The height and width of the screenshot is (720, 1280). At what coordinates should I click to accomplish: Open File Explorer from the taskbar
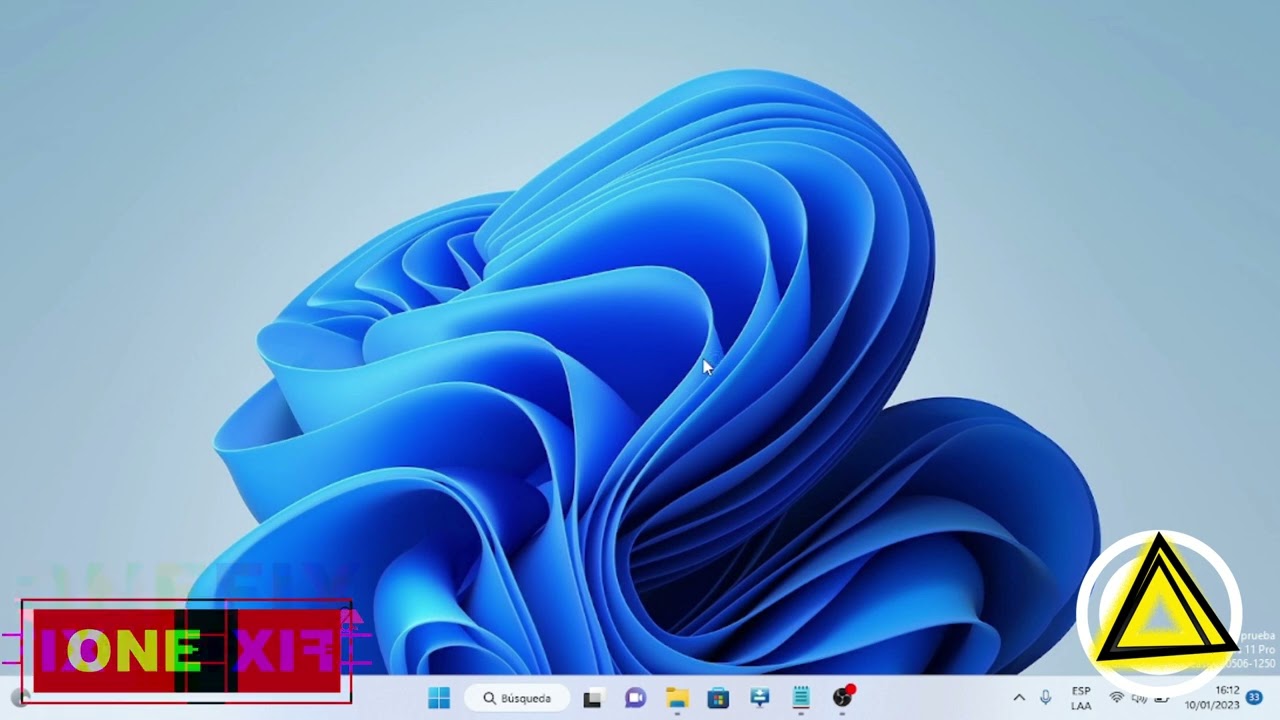677,698
